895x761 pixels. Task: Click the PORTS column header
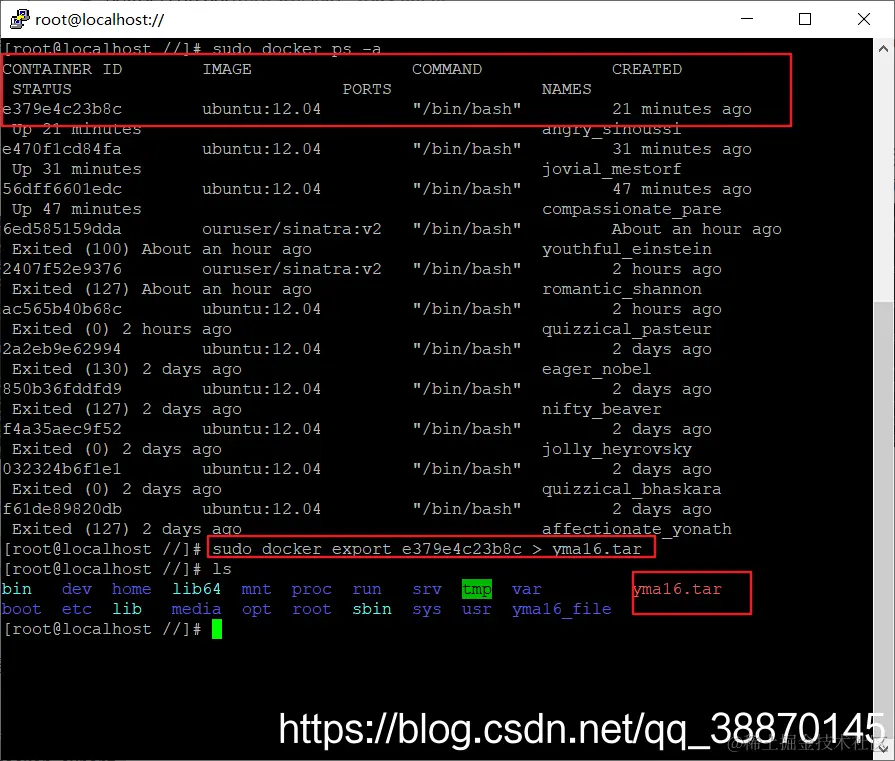click(367, 89)
